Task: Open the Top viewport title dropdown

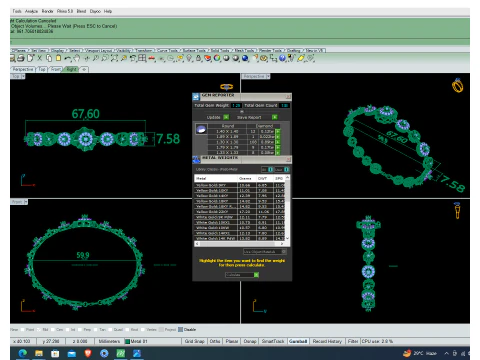Action: coord(23,76)
